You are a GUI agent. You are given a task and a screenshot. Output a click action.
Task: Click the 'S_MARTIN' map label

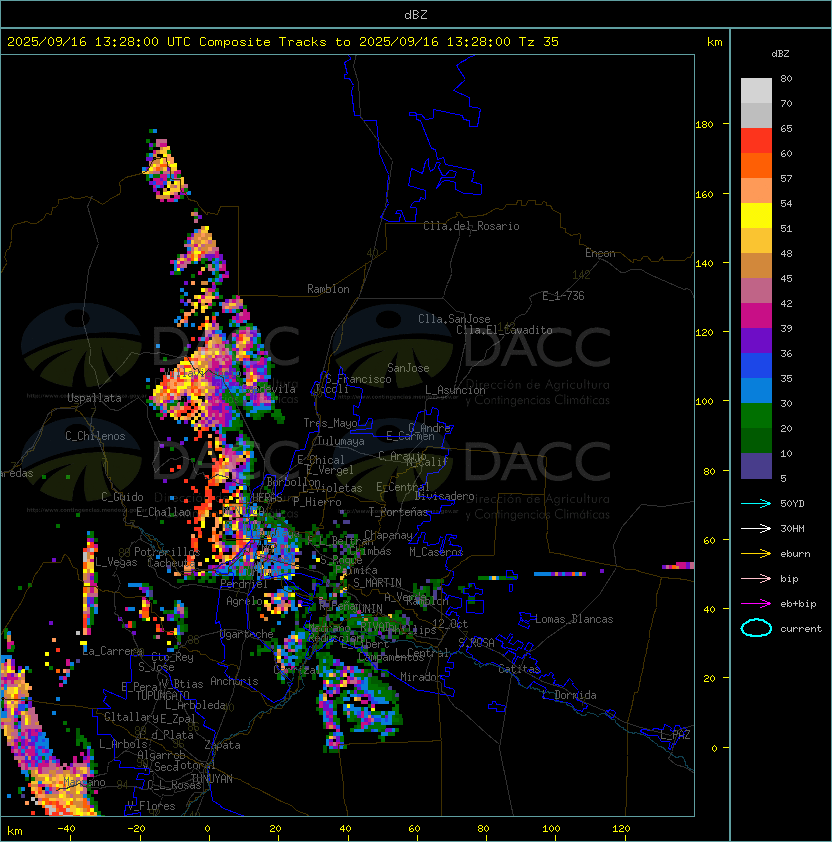tap(378, 583)
